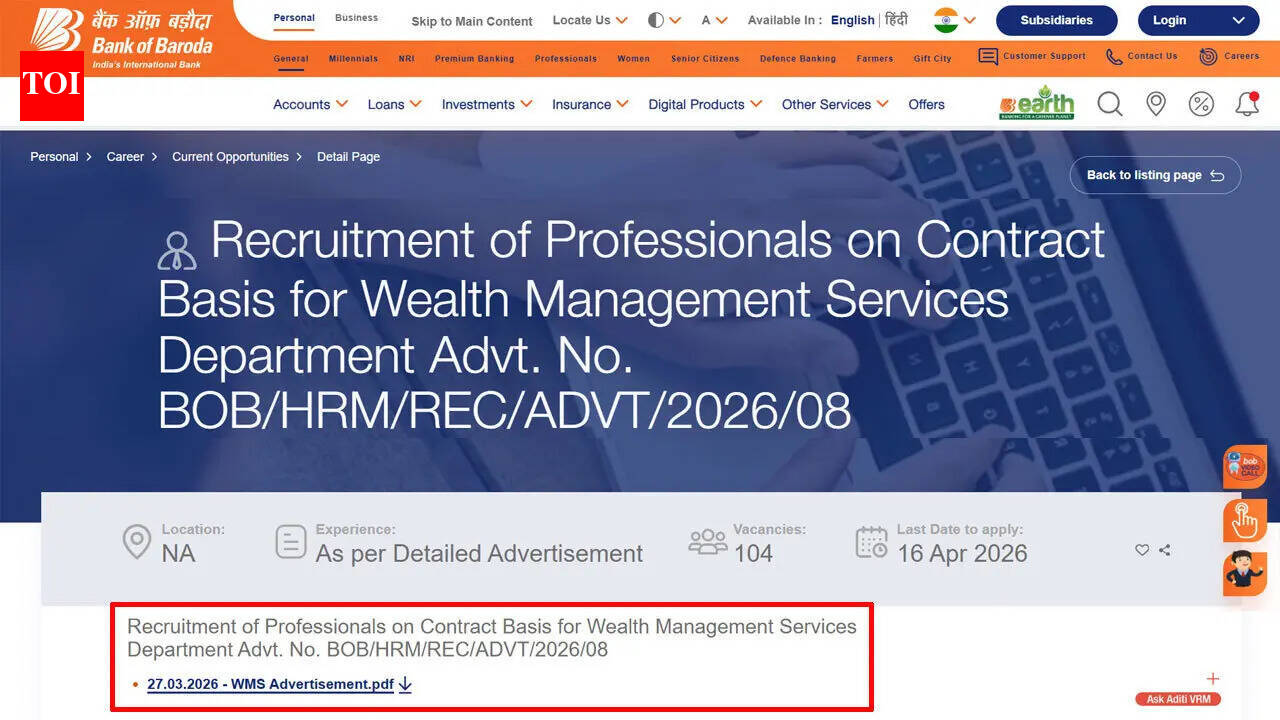Image resolution: width=1280 pixels, height=720 pixels.
Task: Select the Senior Citizens menu item
Action: [x=705, y=58]
